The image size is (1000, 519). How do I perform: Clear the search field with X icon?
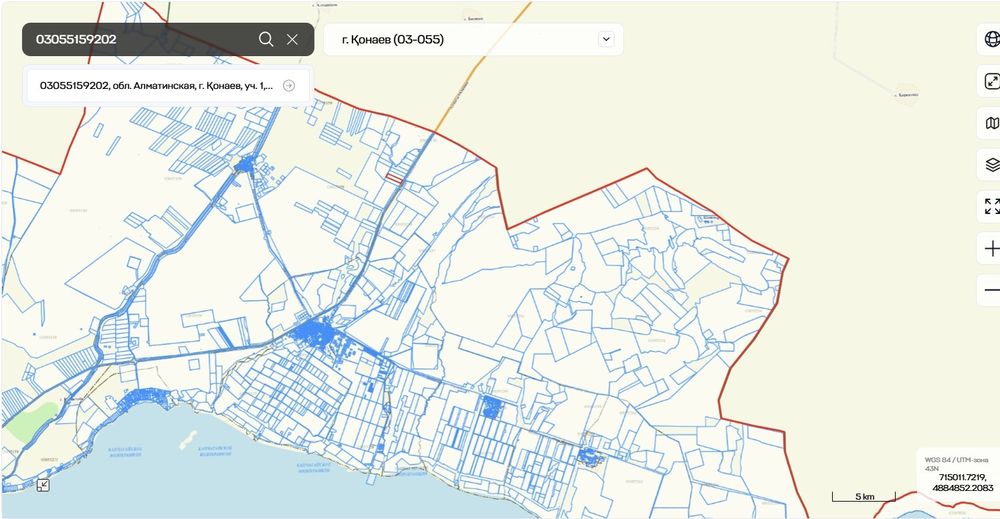click(292, 40)
